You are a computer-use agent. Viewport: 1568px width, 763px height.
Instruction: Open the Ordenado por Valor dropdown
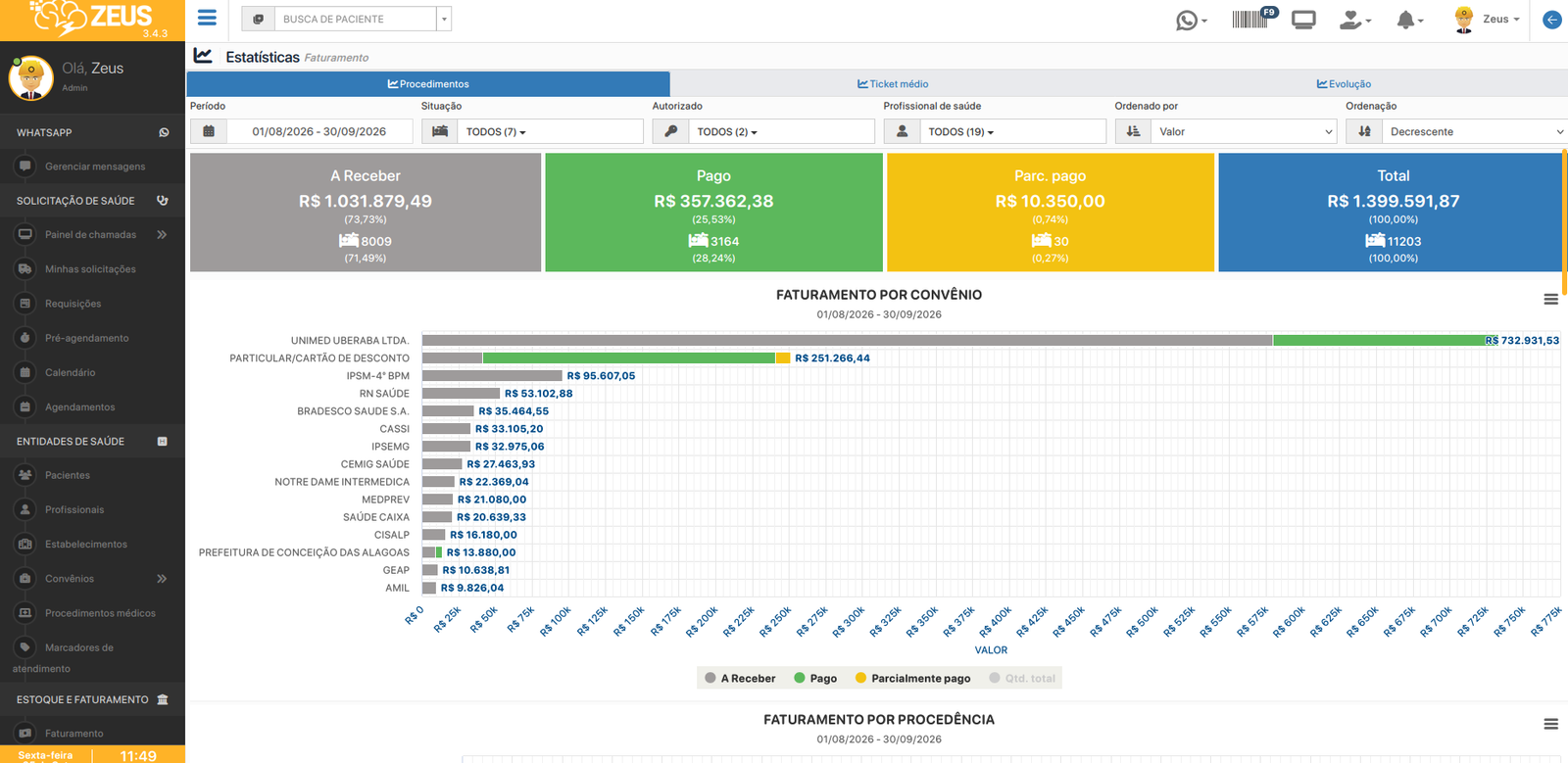[1245, 131]
